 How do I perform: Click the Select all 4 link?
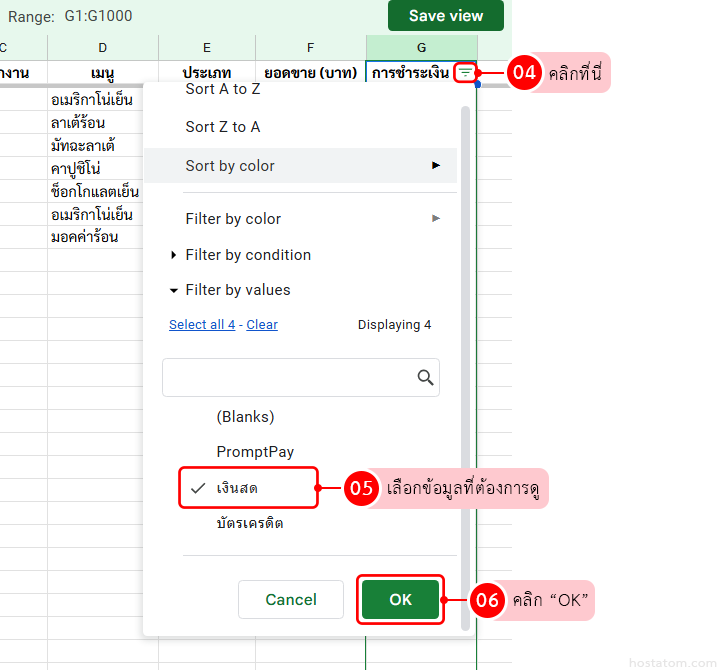202,325
